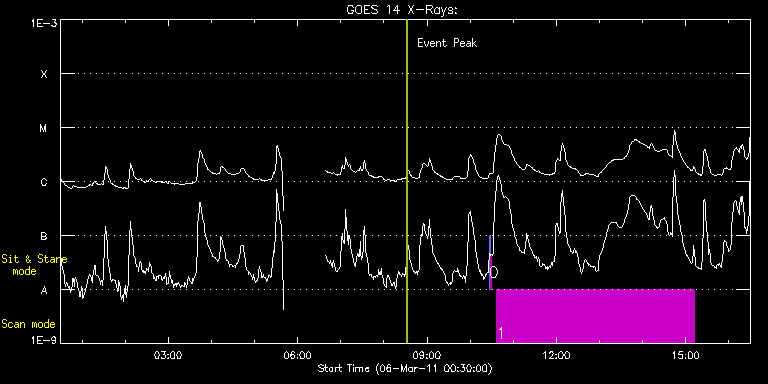Select the Scan mode label
This screenshot has width=768, height=384.
[x=28, y=324]
